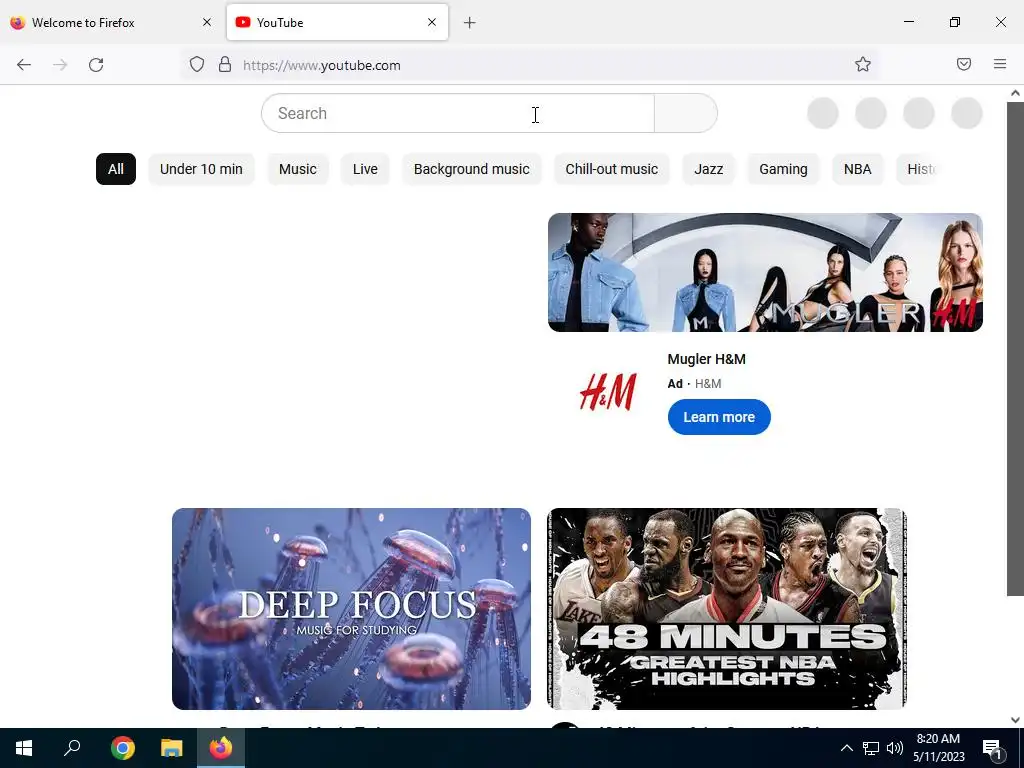Choose the Music category chip

(298, 169)
